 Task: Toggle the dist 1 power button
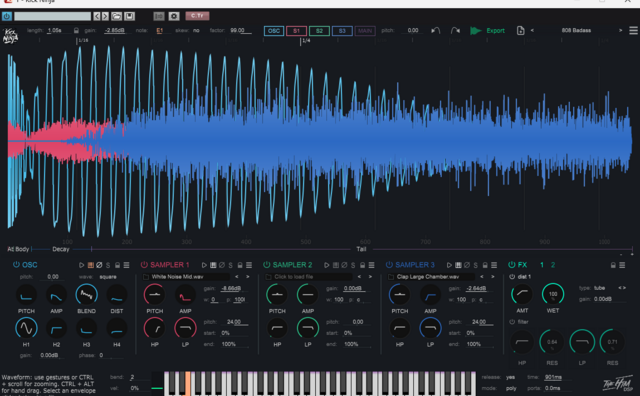[x=512, y=277]
